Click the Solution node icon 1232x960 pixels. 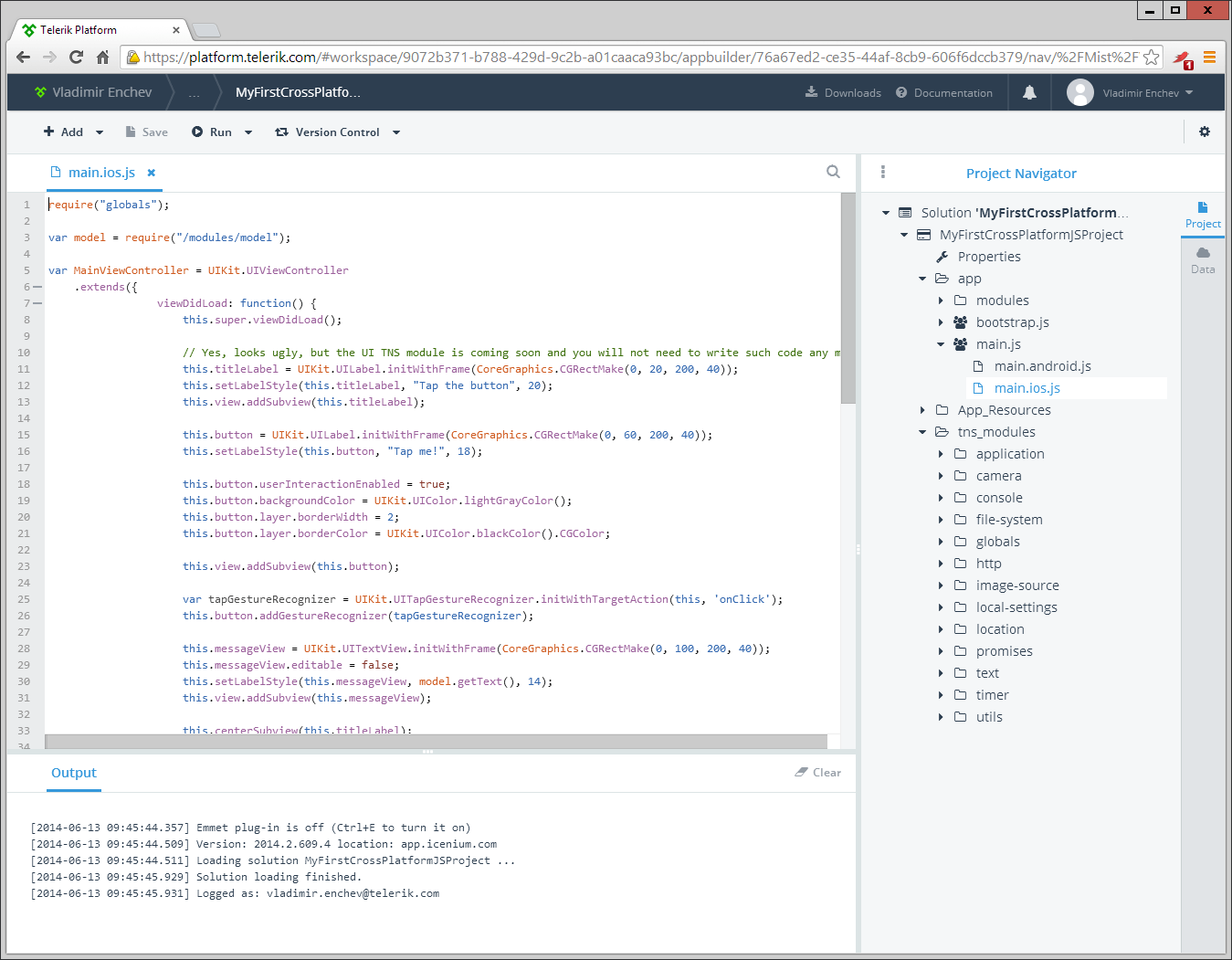coord(905,213)
